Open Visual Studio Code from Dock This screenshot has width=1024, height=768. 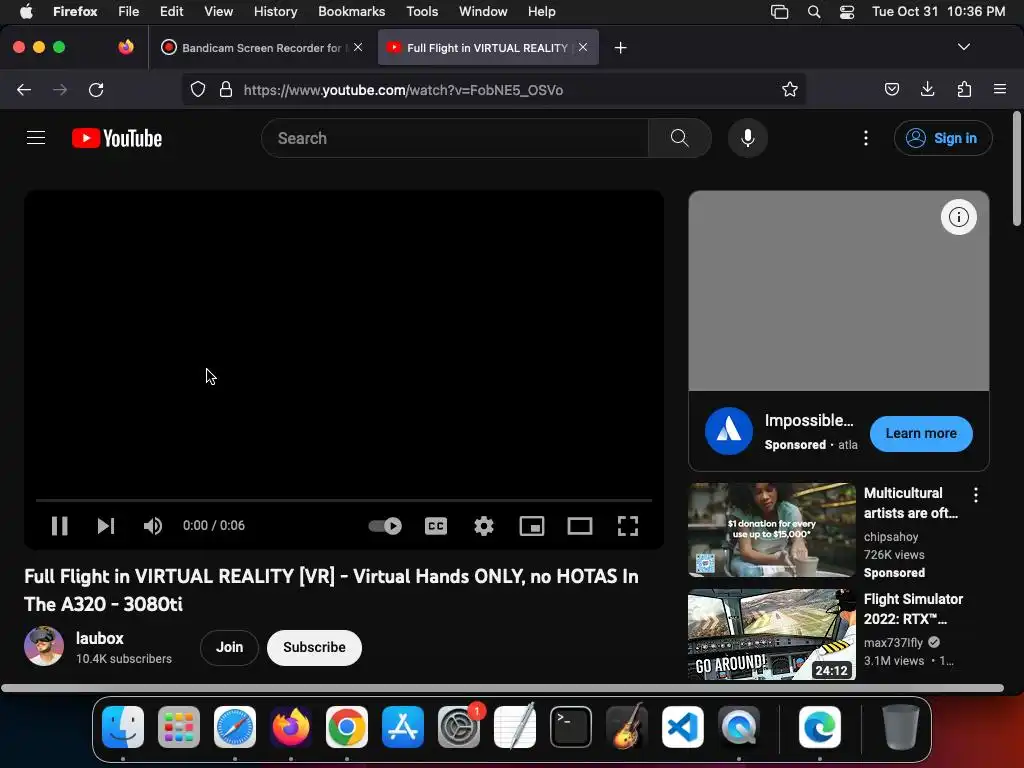point(683,727)
